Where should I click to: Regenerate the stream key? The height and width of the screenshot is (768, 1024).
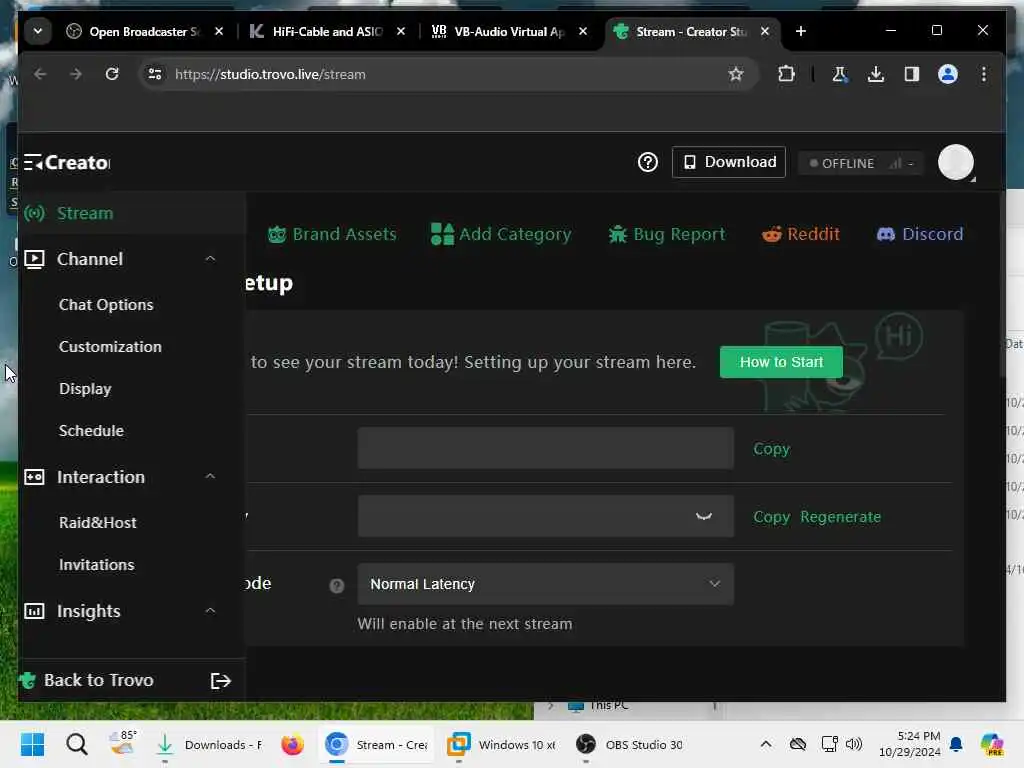(x=840, y=517)
